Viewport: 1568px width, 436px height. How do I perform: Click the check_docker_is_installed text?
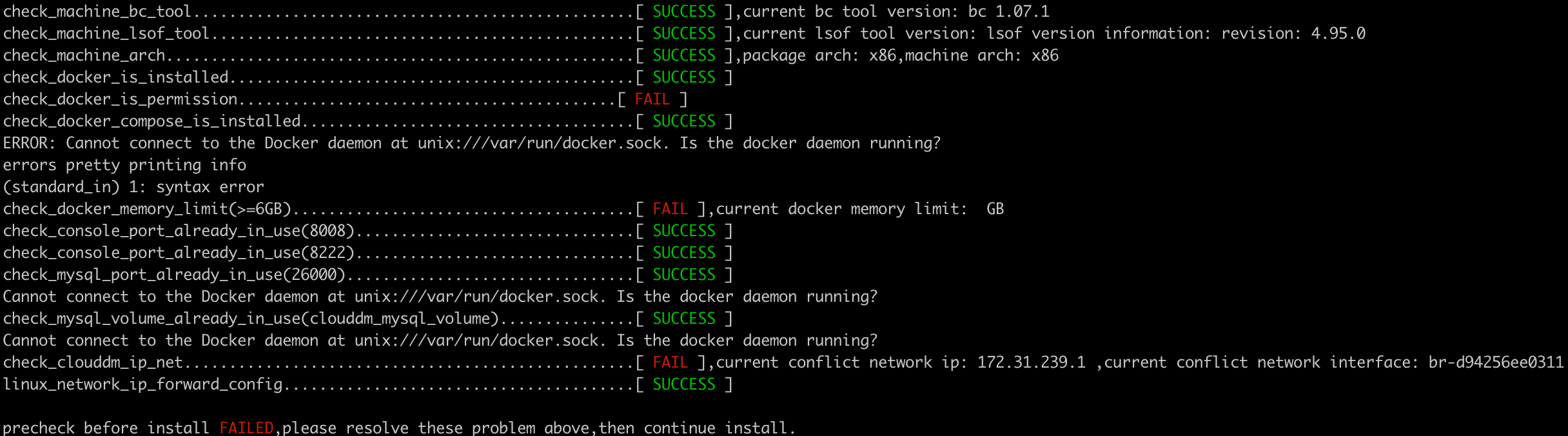[116, 77]
